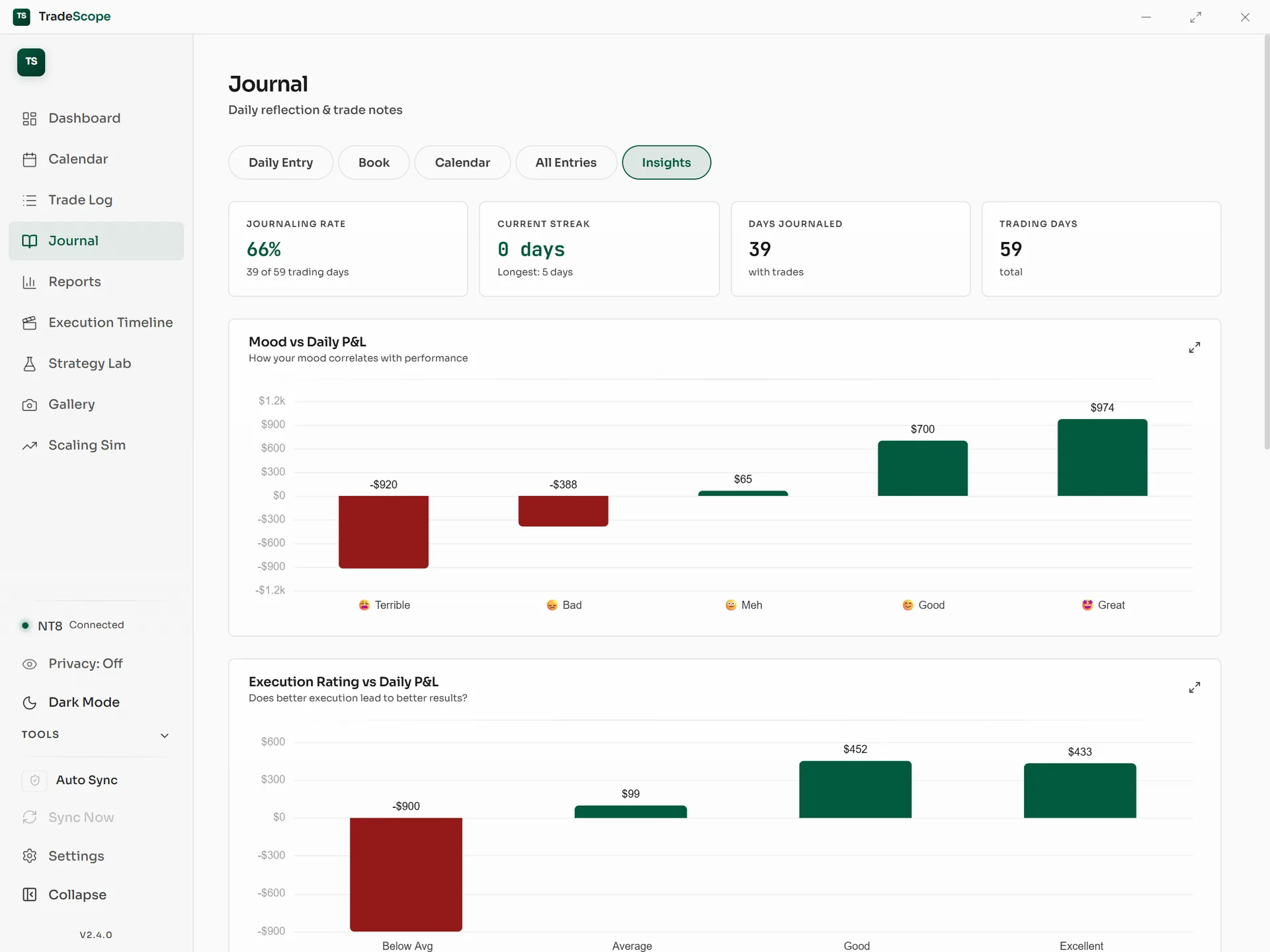Click the Sync Now refresh icon

(x=29, y=818)
